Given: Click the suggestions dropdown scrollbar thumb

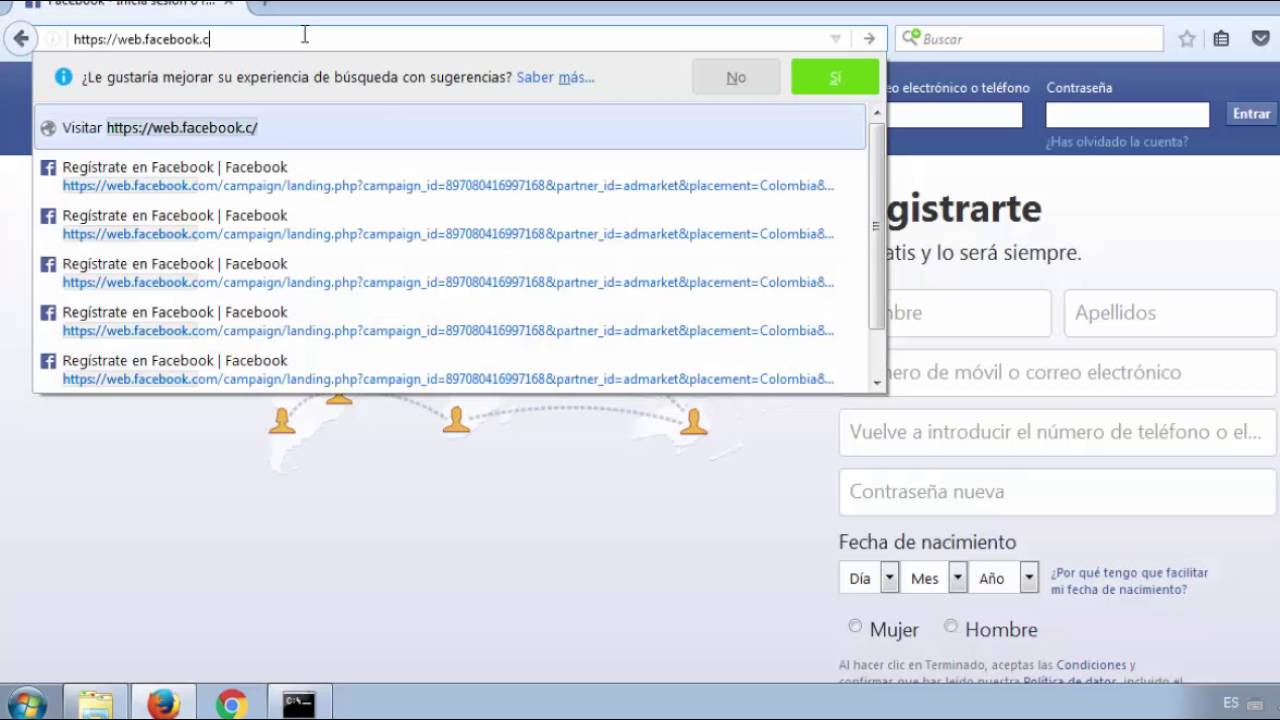Looking at the screenshot, I should coord(877,226).
